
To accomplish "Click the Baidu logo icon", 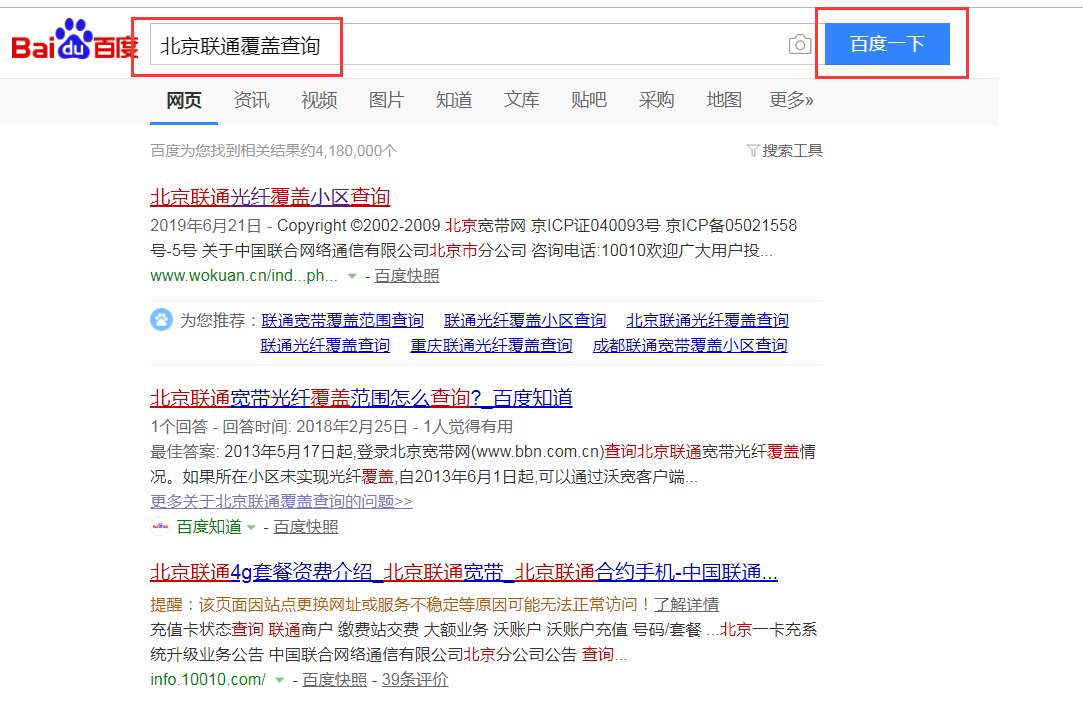I will coord(70,41).
